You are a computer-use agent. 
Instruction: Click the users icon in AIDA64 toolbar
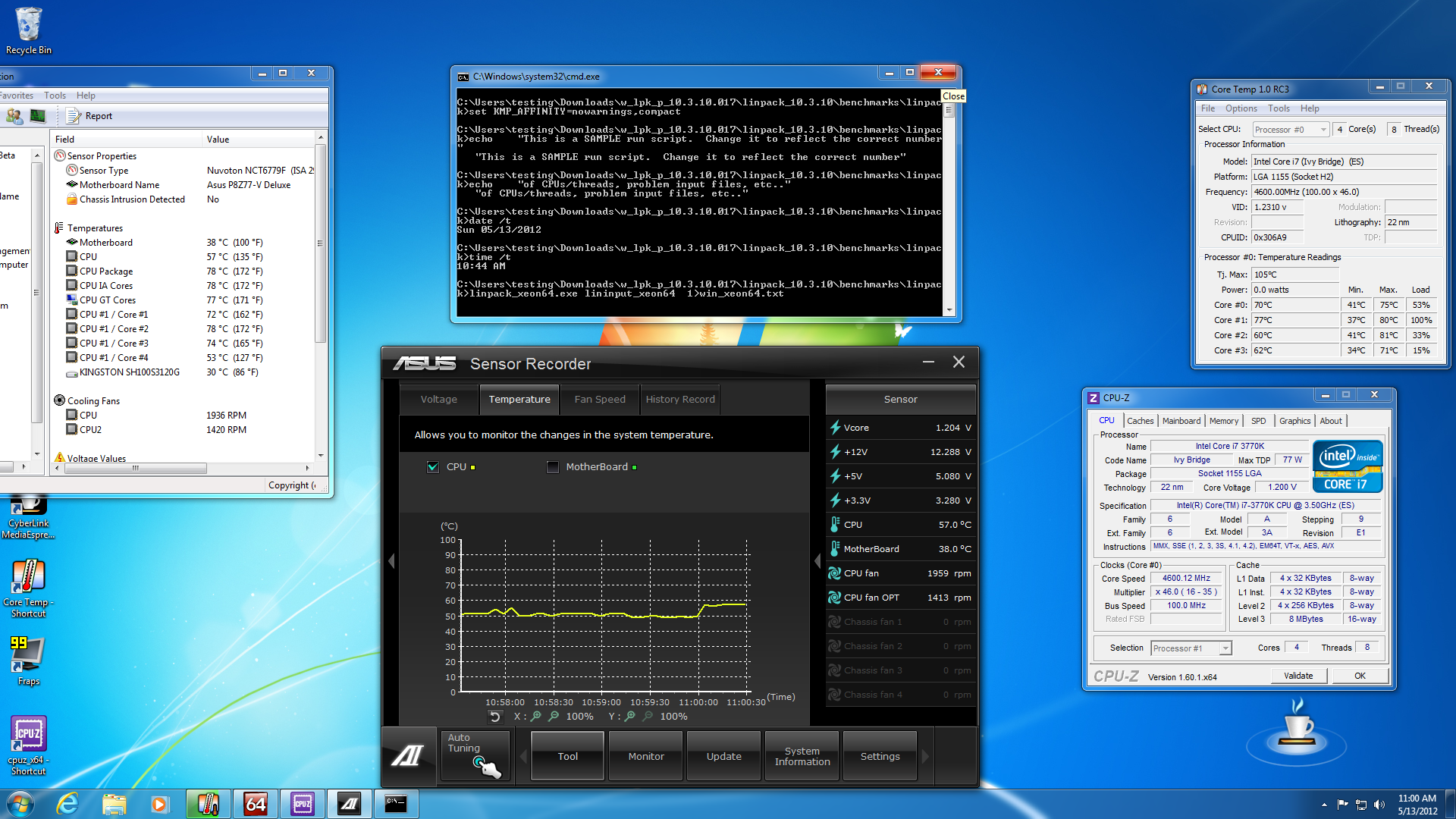14,116
